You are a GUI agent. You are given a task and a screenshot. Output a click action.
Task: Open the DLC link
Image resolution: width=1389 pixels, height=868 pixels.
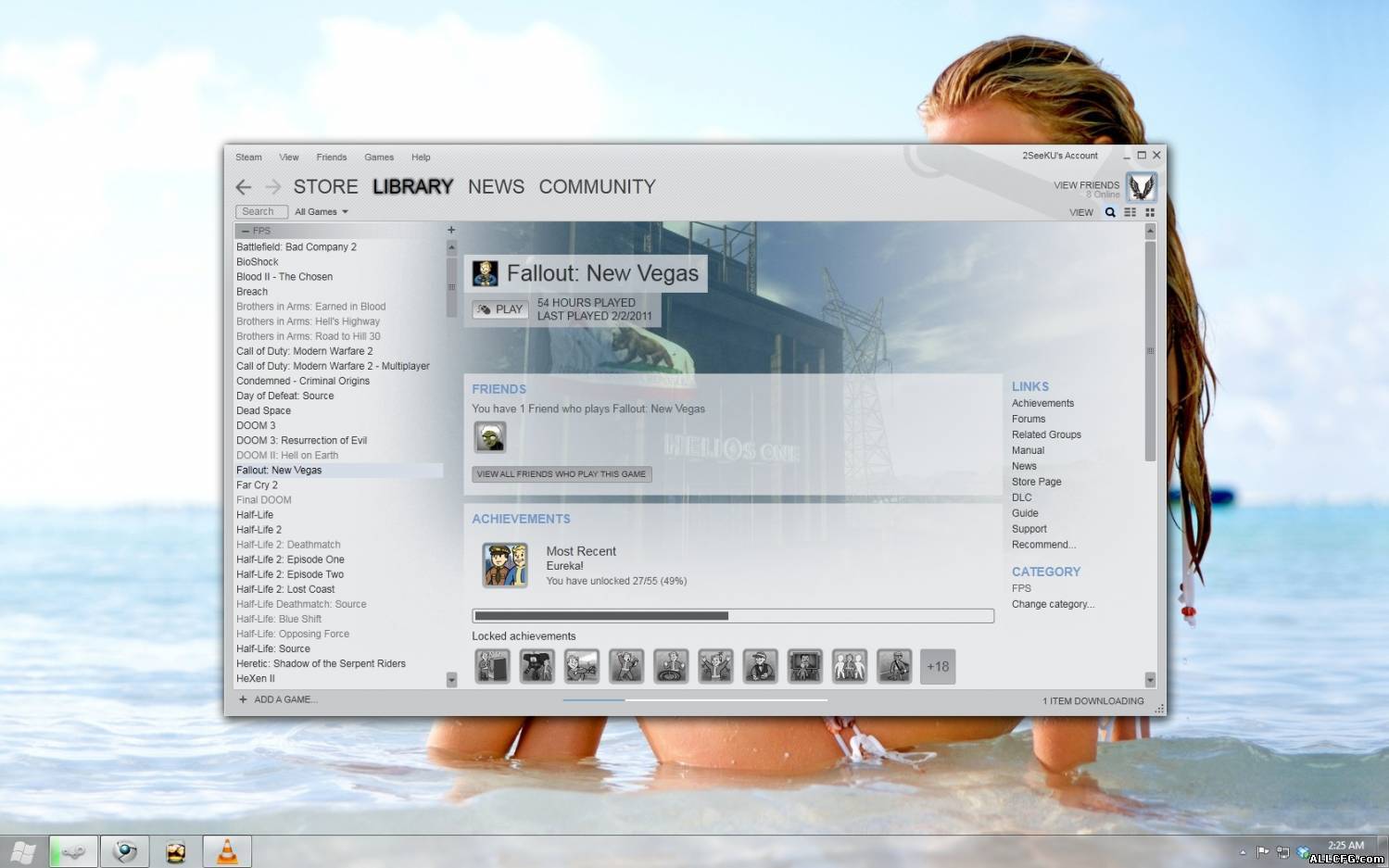click(1022, 498)
